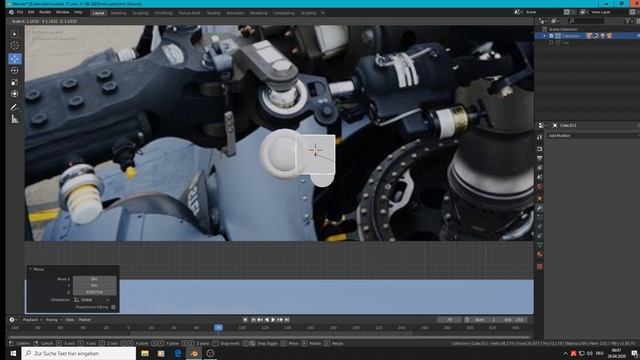This screenshot has height=360, width=640.
Task: Open the timeline View menu
Action: pos(70,320)
